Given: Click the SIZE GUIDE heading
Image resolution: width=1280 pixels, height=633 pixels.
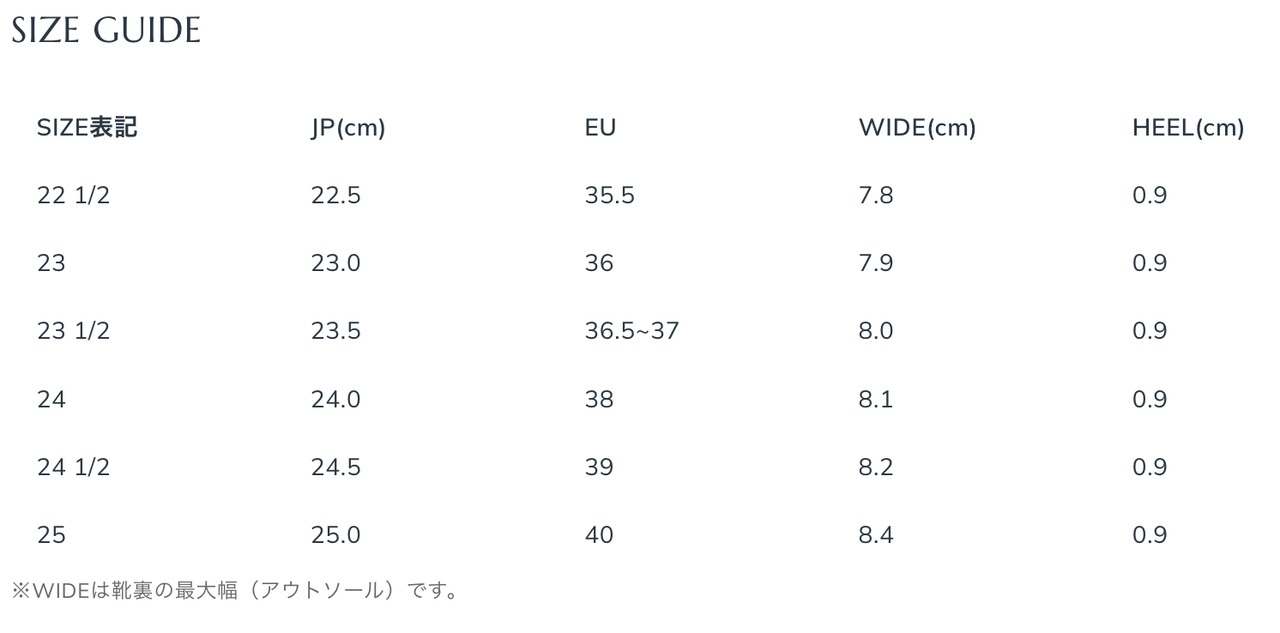Looking at the screenshot, I should [x=106, y=31].
